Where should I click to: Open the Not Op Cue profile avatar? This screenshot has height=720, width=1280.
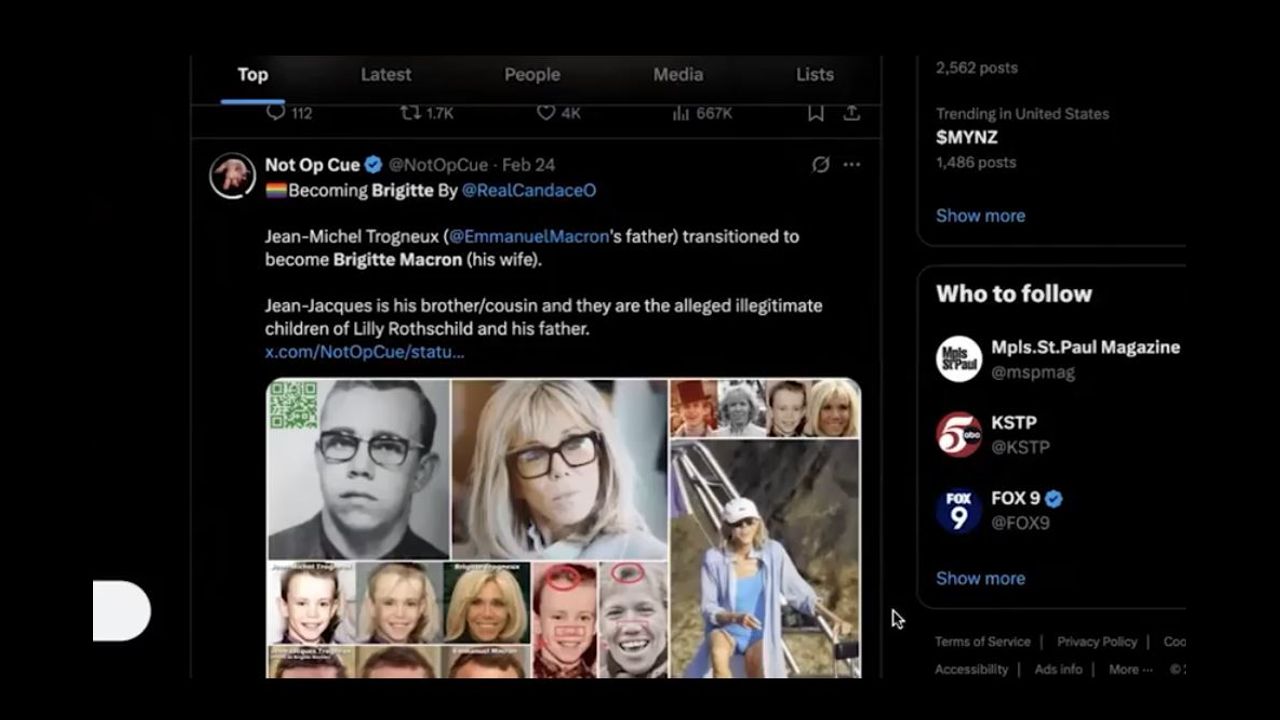pyautogui.click(x=232, y=176)
